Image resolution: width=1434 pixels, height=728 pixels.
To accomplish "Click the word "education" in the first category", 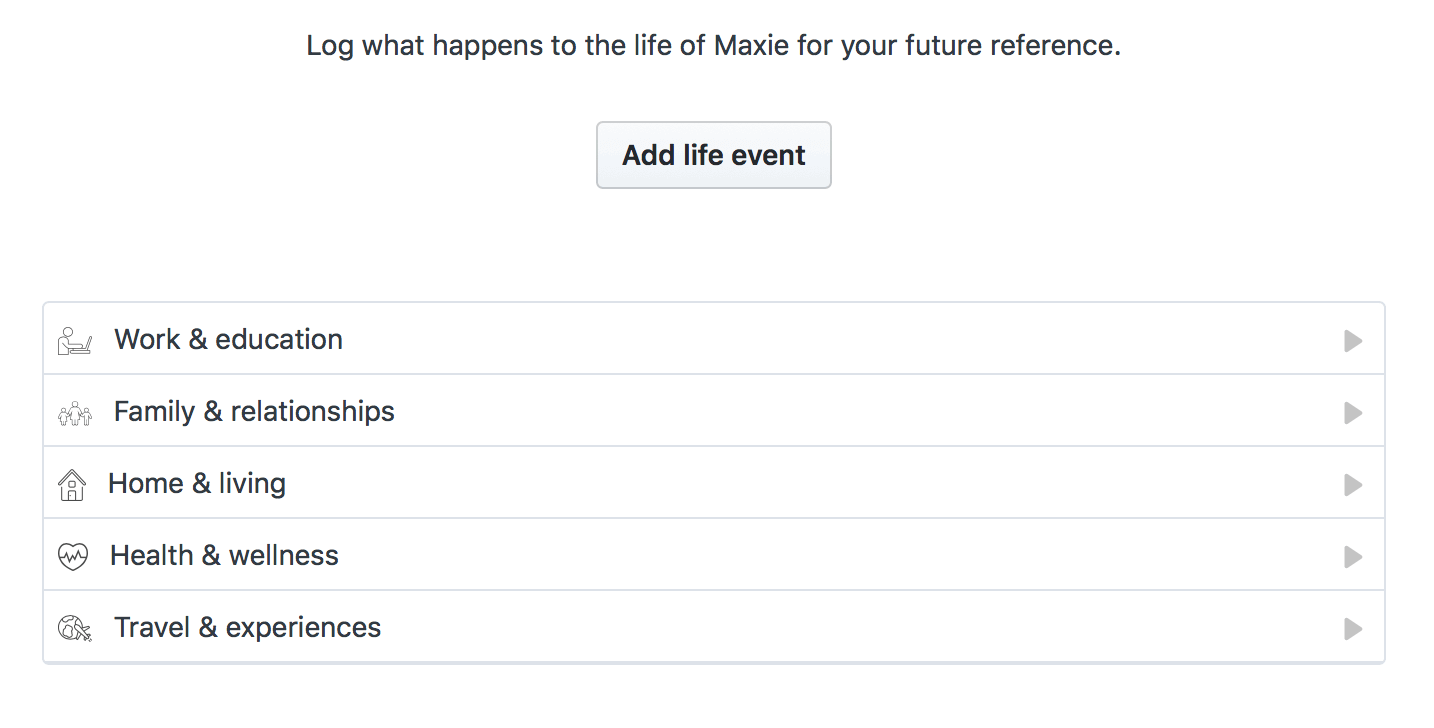I will [x=279, y=340].
